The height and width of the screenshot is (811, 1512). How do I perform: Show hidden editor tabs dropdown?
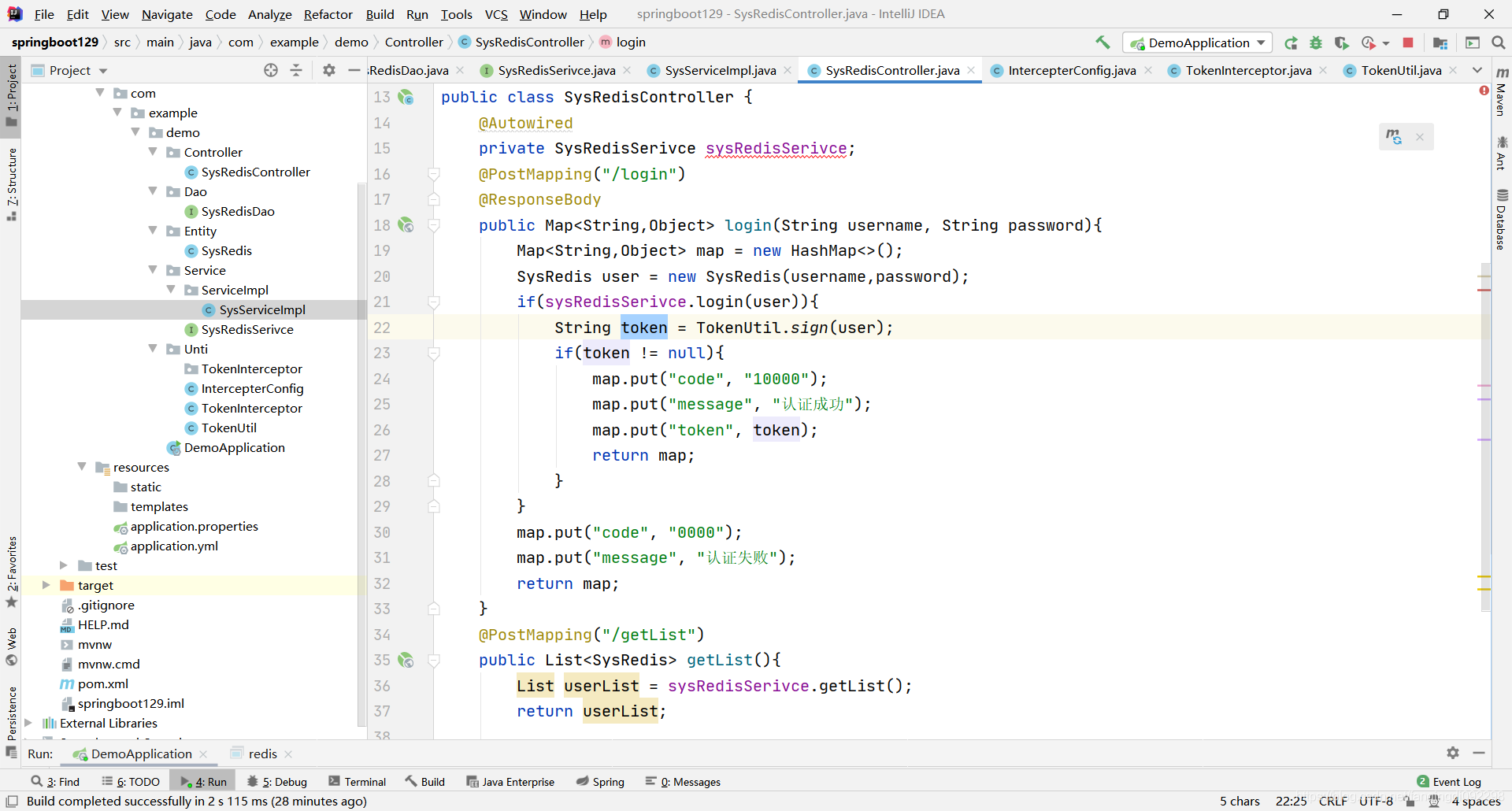[x=1477, y=70]
